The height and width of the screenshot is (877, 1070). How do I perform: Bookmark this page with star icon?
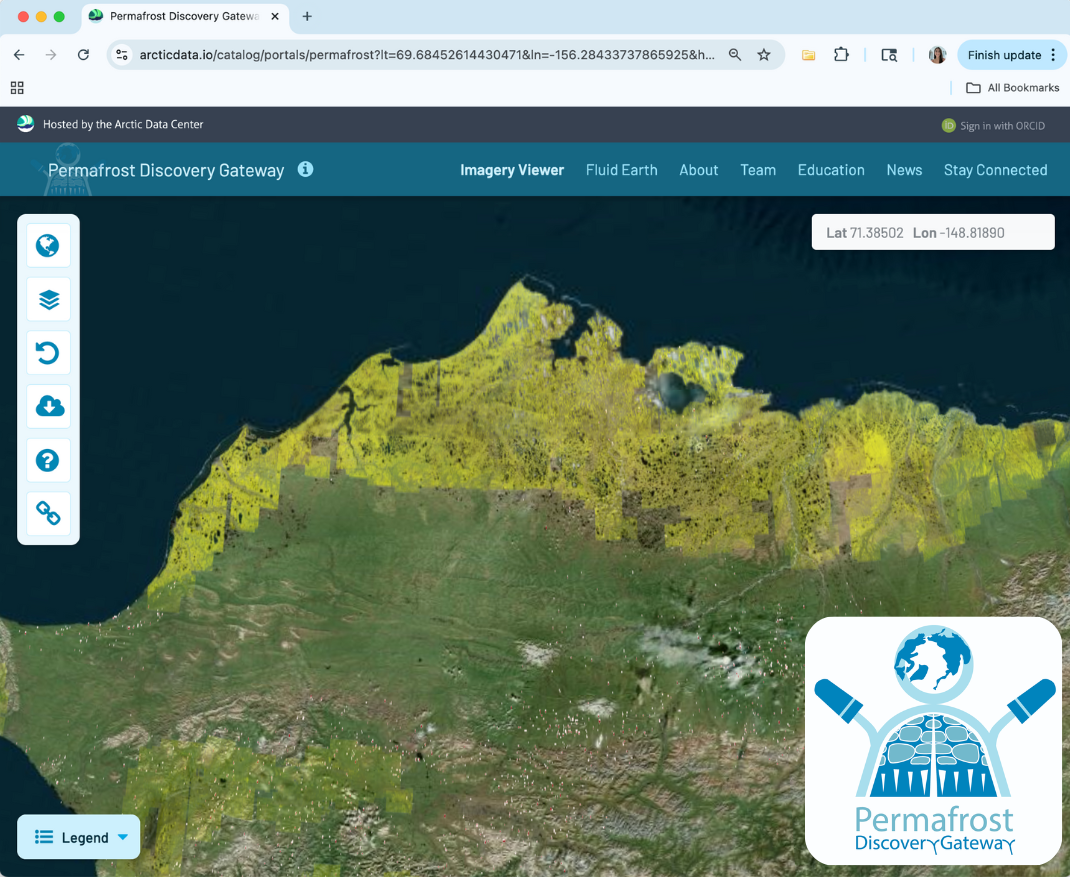click(x=764, y=55)
